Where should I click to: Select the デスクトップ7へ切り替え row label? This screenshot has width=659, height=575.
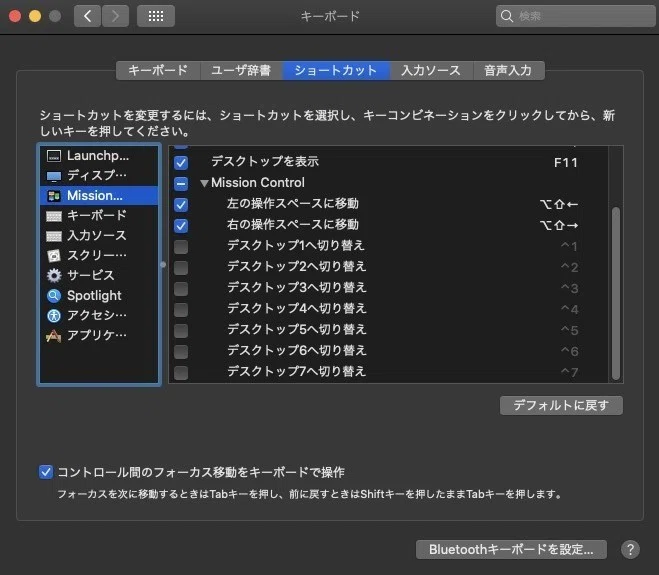point(297,372)
